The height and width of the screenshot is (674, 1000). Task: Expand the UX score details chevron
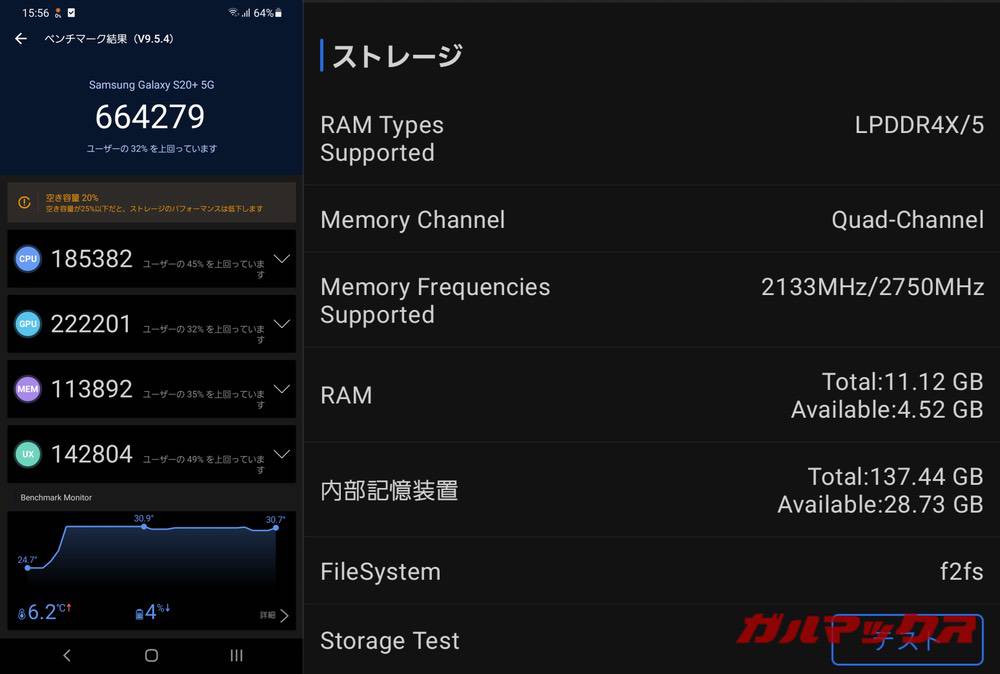(x=281, y=453)
